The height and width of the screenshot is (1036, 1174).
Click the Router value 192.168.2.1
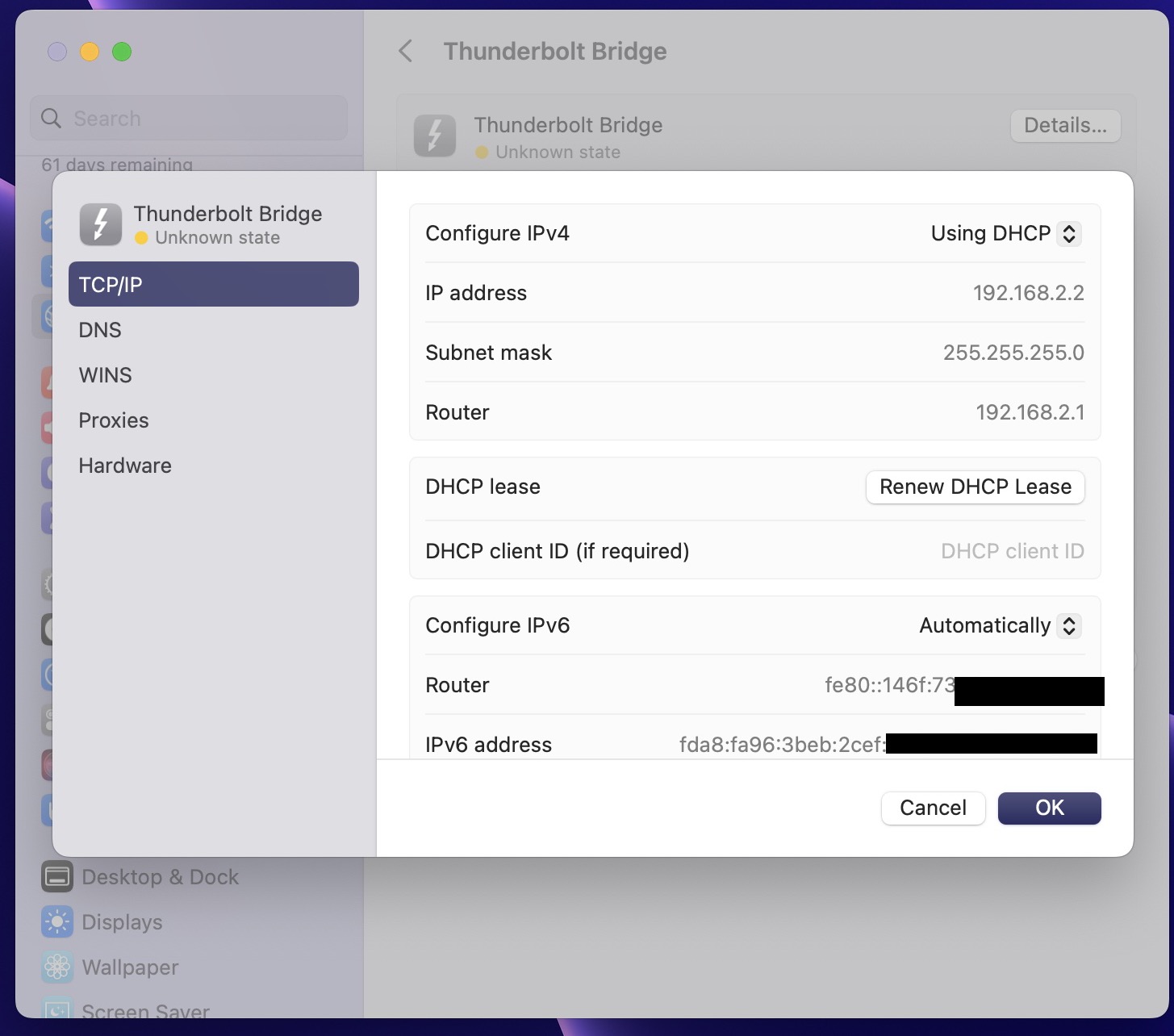point(1030,412)
